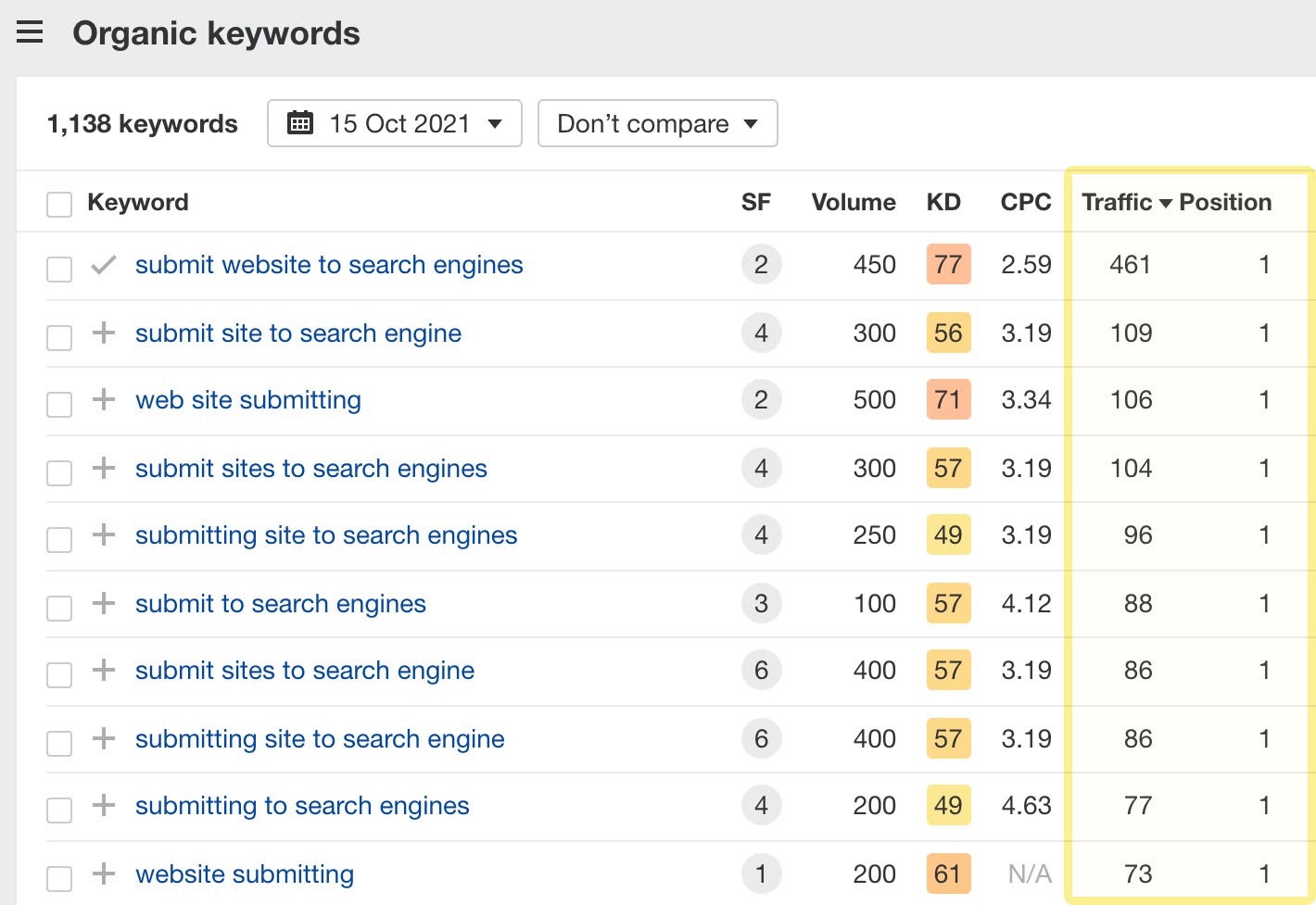Add 'web site submitting' using its plus icon

pos(103,399)
